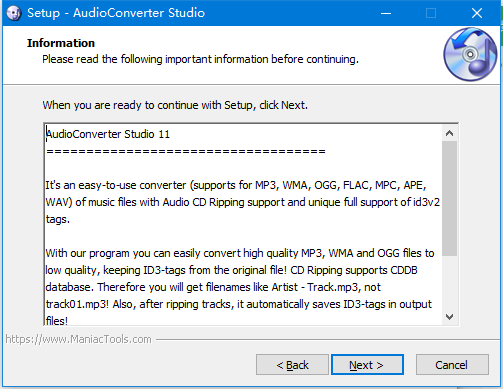The height and width of the screenshot is (389, 503).
Task: Return to the previous page with Back
Action: click(x=292, y=365)
